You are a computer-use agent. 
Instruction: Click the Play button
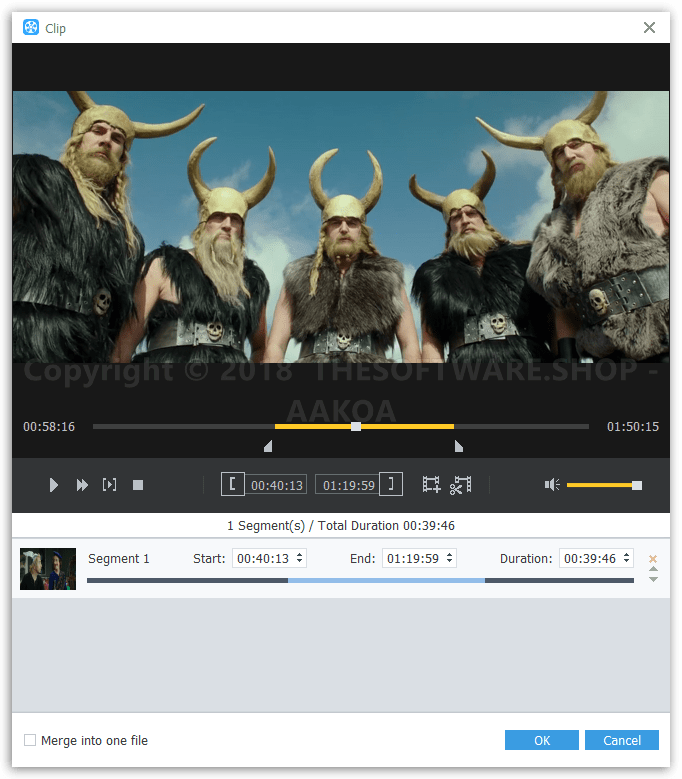tap(54, 485)
